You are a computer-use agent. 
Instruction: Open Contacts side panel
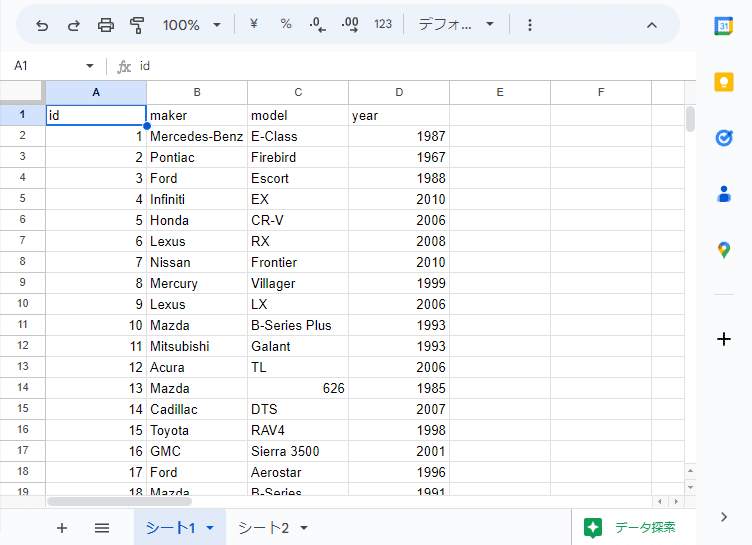(724, 194)
